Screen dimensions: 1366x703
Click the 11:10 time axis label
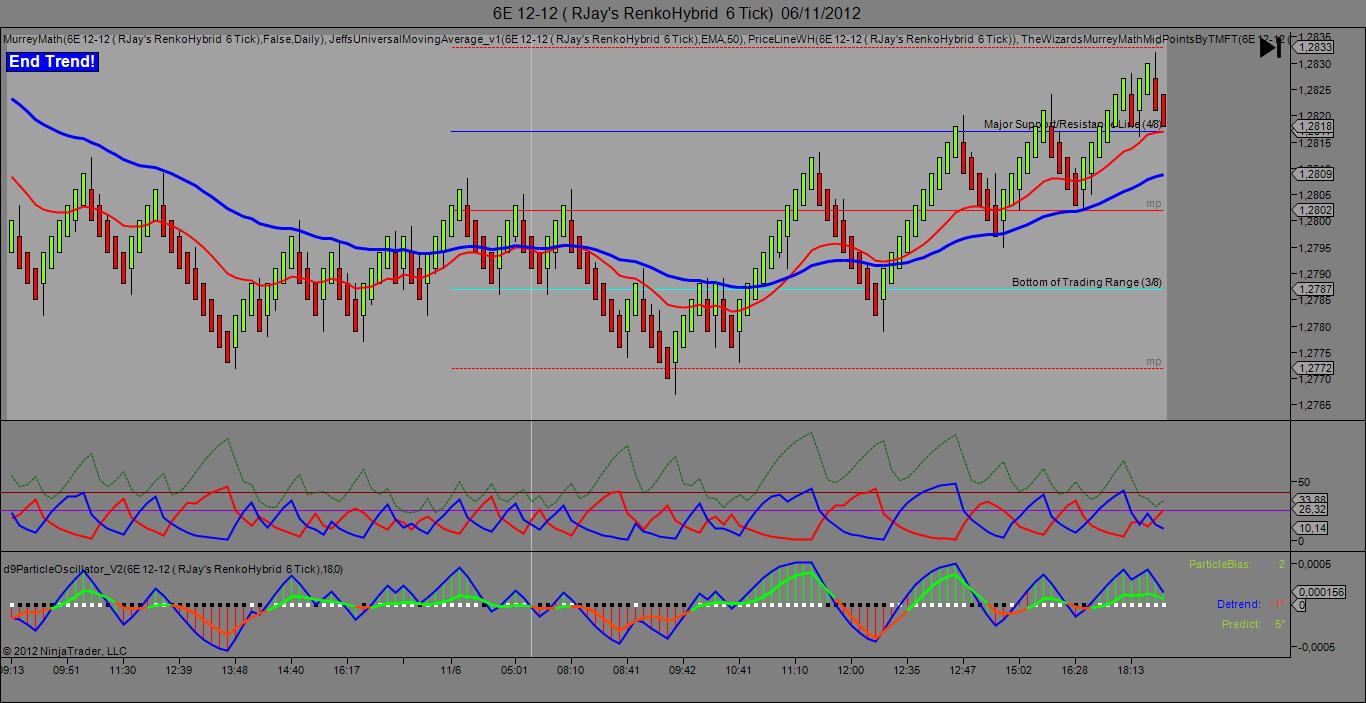pos(795,671)
